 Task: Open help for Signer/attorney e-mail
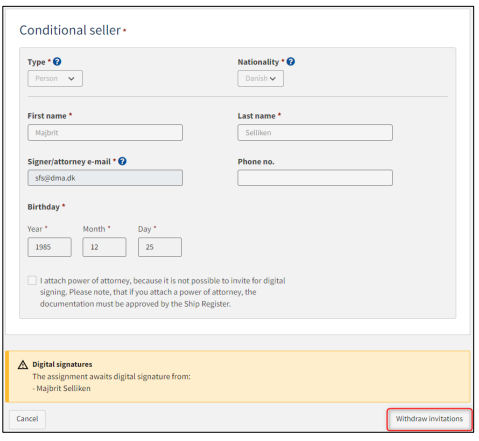(x=122, y=161)
